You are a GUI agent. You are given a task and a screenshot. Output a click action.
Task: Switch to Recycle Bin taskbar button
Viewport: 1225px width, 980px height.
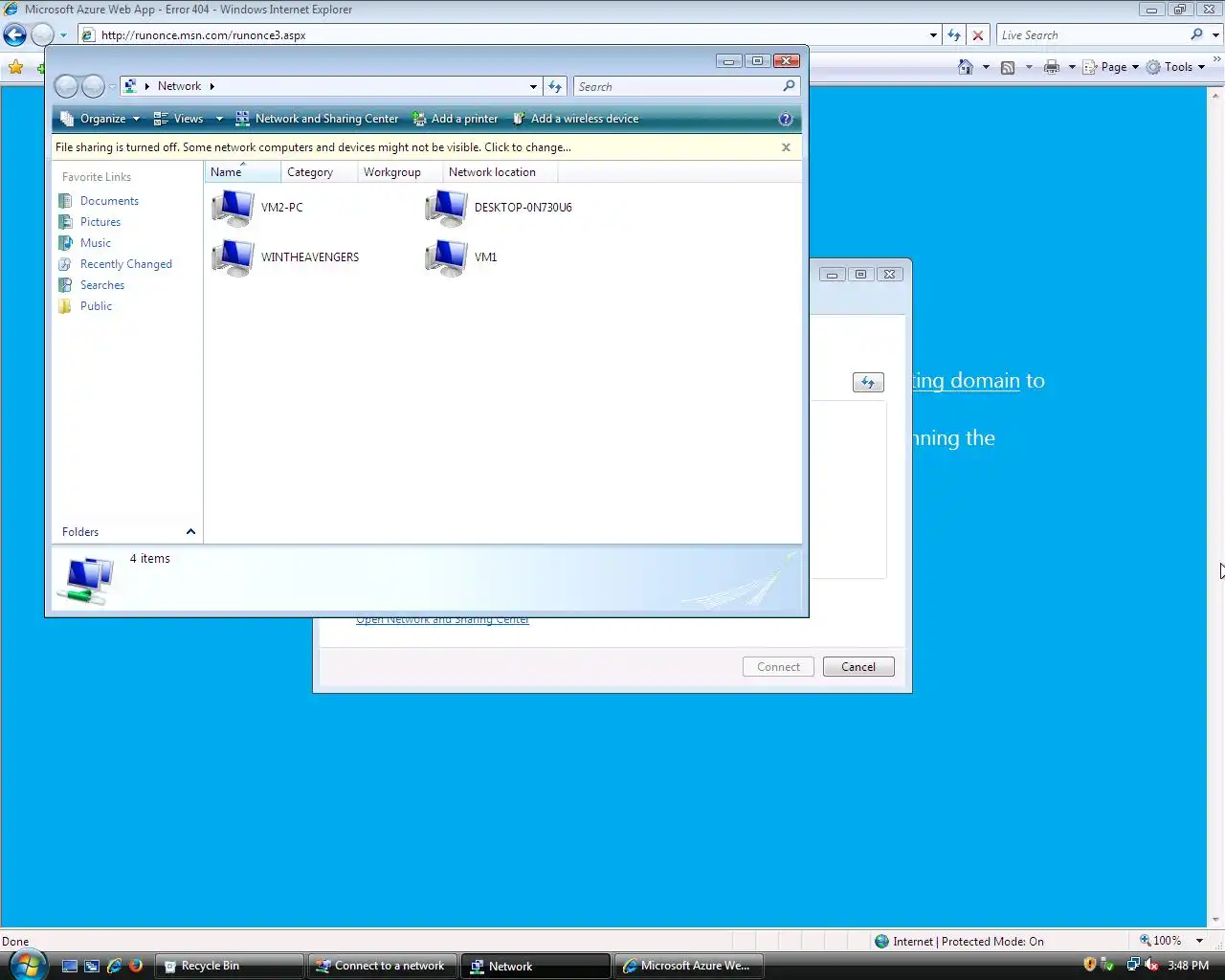click(230, 966)
